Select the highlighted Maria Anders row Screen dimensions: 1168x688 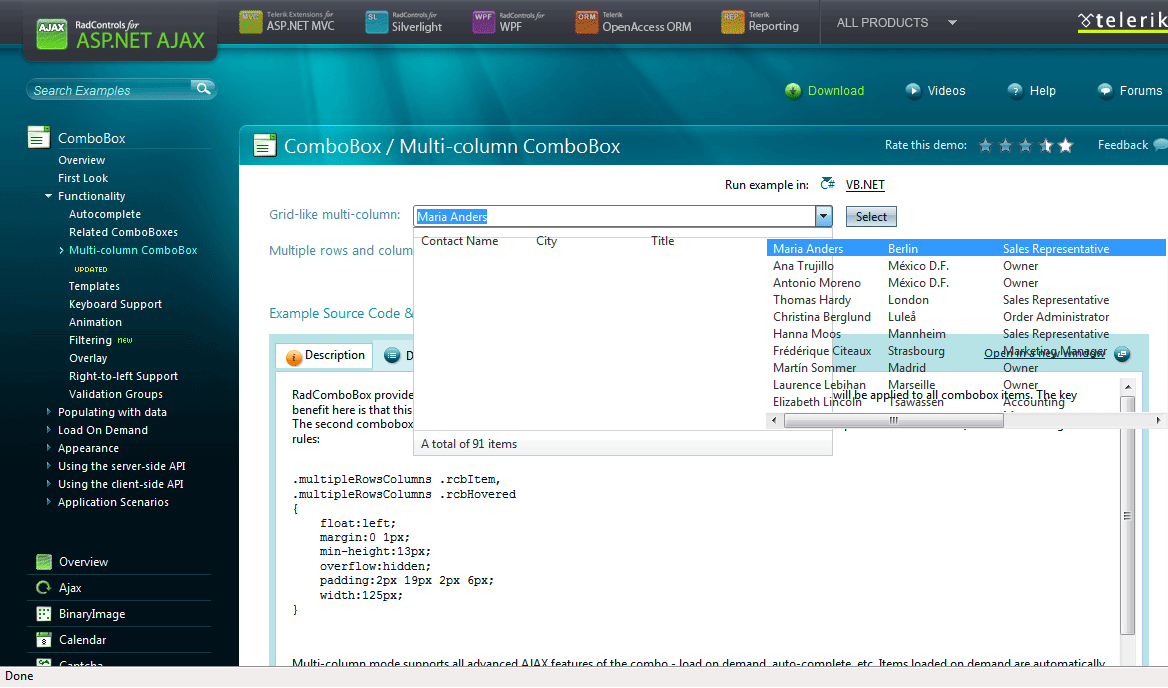coord(965,249)
